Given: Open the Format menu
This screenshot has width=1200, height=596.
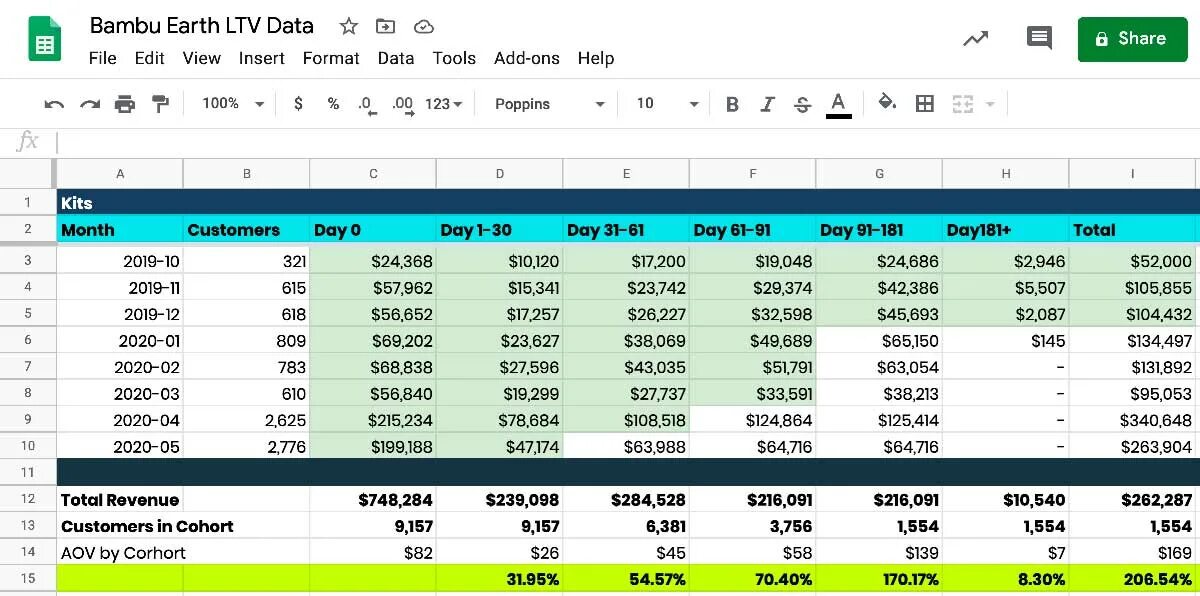Looking at the screenshot, I should (x=331, y=58).
